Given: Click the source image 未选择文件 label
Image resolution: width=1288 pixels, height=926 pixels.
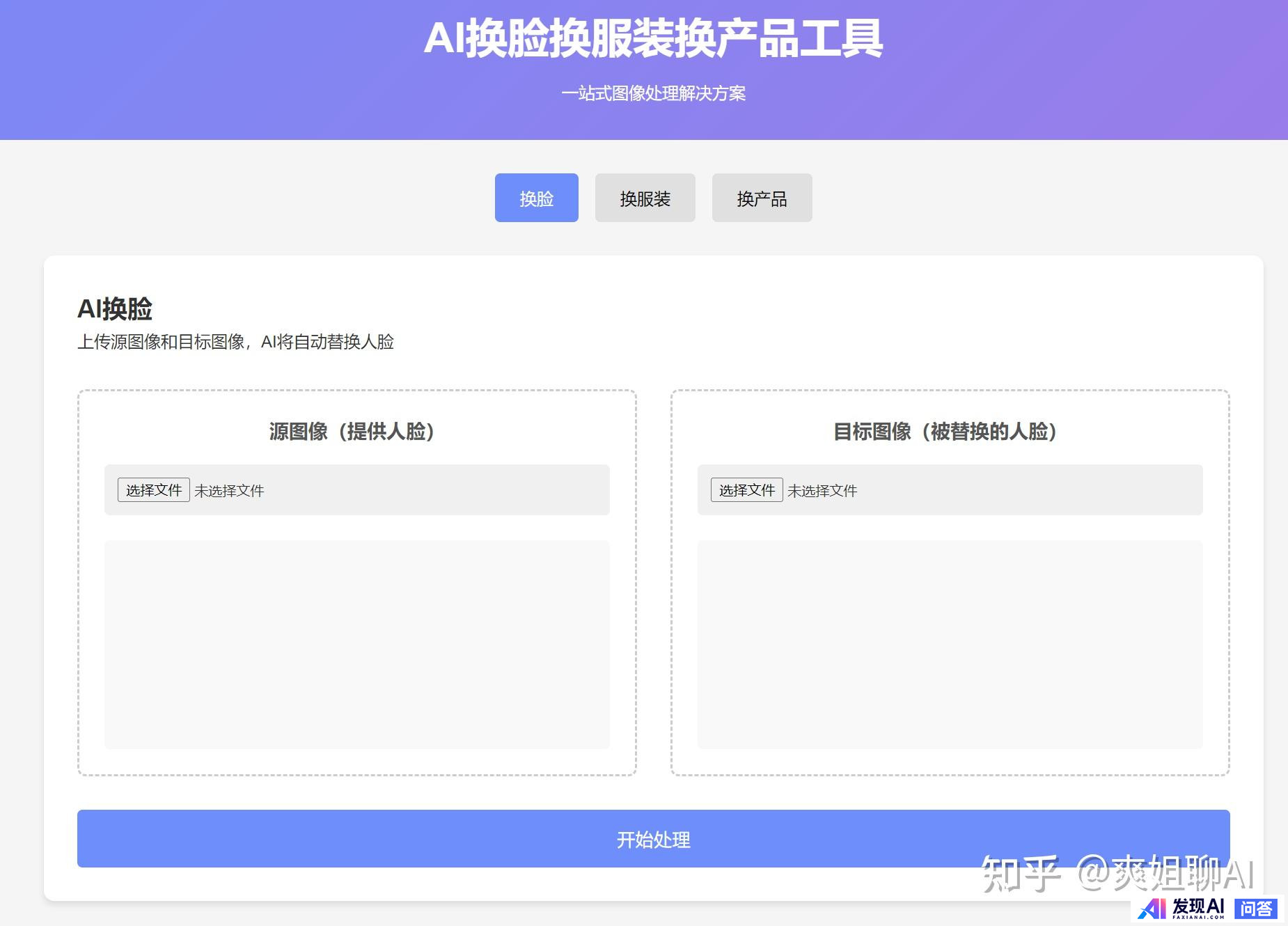Looking at the screenshot, I should coord(229,491).
